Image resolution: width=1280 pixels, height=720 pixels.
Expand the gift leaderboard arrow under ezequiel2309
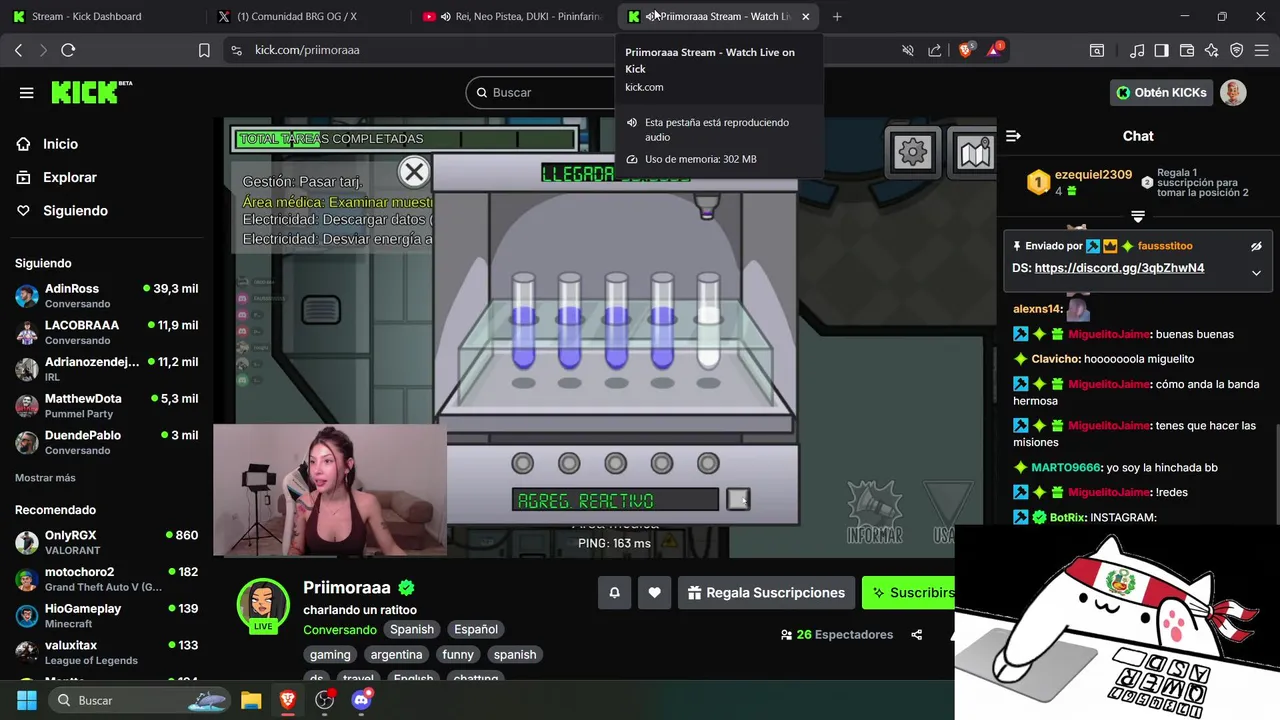[1137, 216]
